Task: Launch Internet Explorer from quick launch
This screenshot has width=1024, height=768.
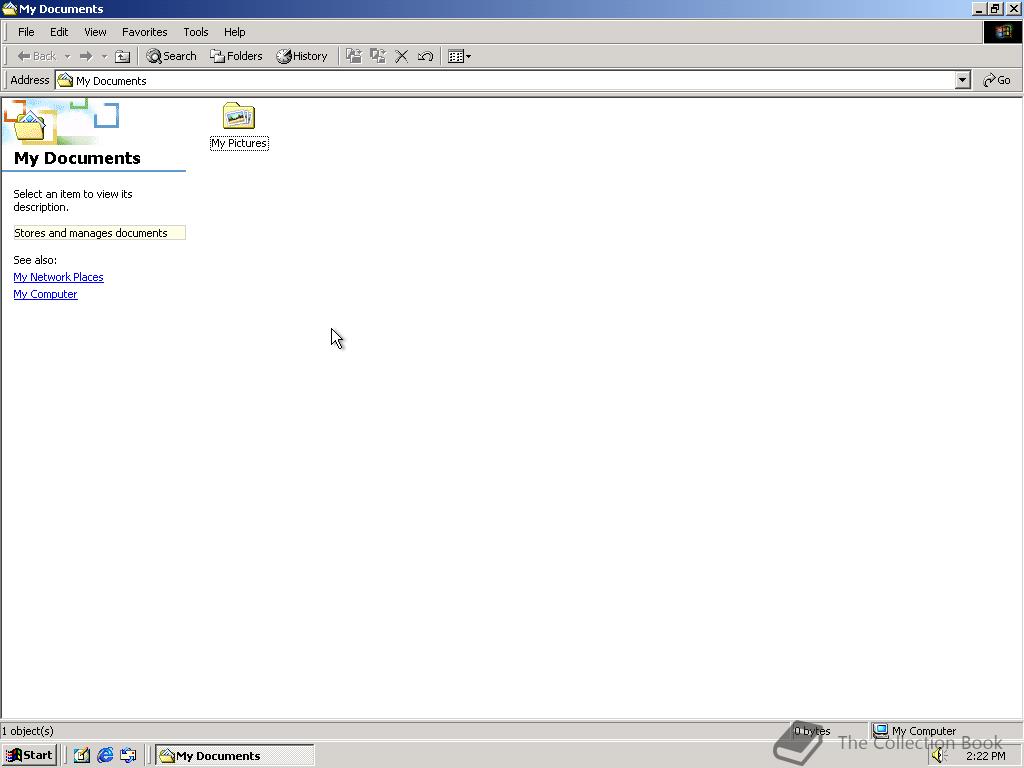Action: coord(104,756)
